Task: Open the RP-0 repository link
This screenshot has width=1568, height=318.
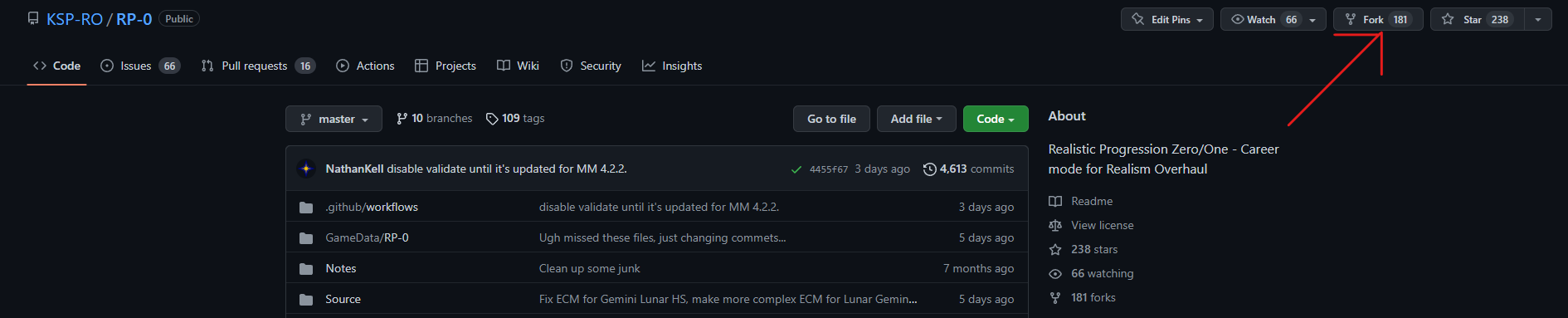Action: pyautogui.click(x=134, y=19)
